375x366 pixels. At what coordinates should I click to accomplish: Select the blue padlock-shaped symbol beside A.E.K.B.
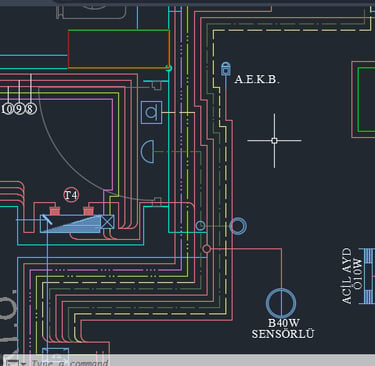226,69
